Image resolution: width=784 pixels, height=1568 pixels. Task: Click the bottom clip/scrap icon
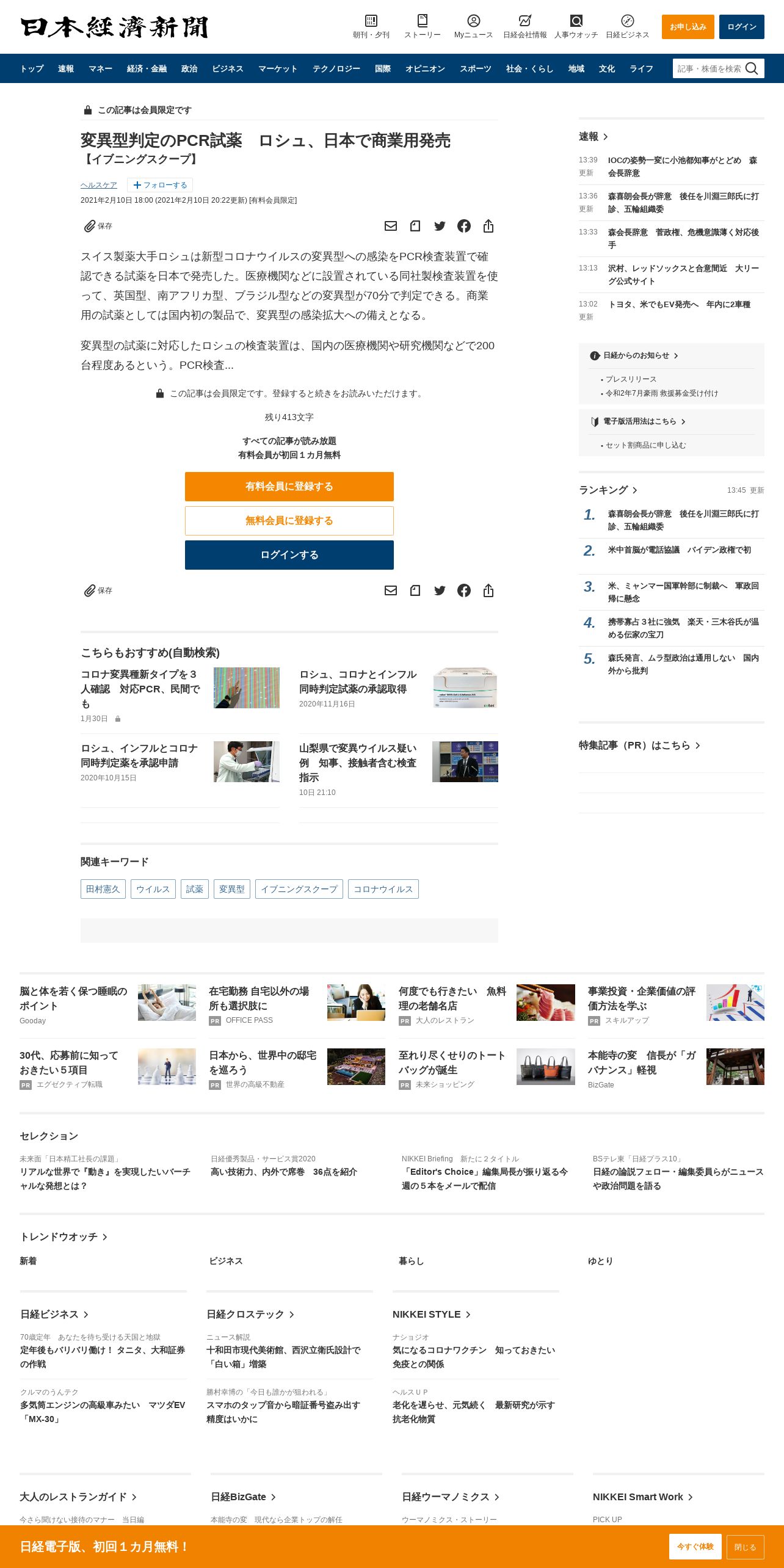click(415, 590)
